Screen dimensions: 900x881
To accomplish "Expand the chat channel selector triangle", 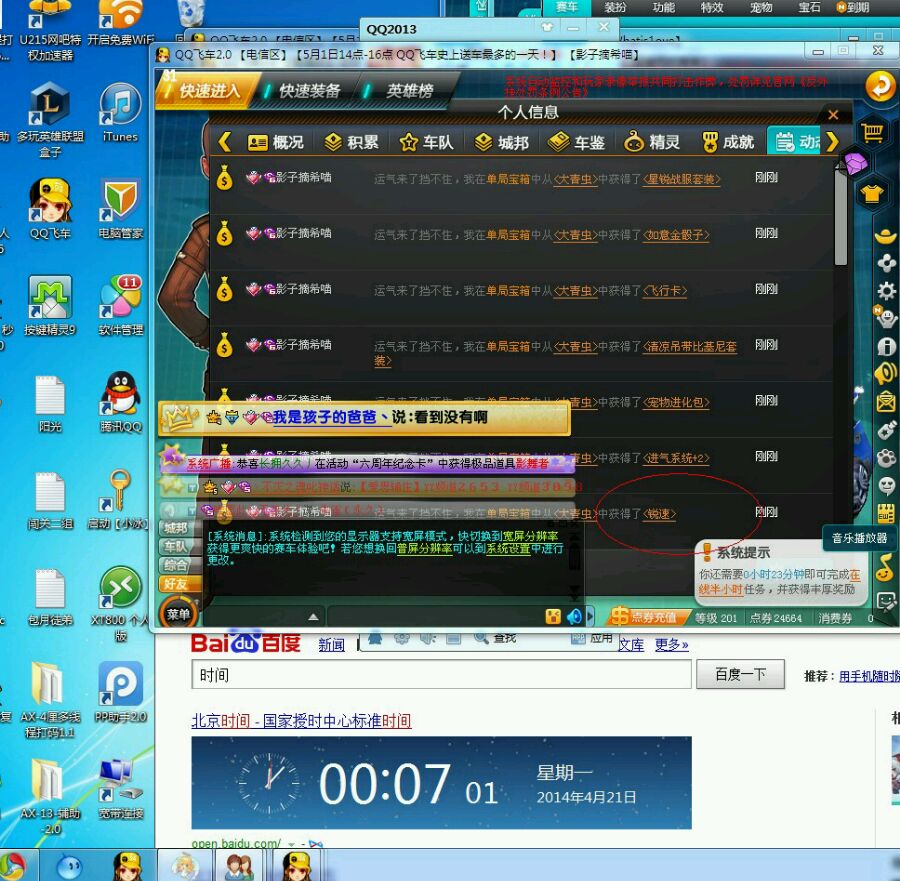I will click(x=313, y=617).
